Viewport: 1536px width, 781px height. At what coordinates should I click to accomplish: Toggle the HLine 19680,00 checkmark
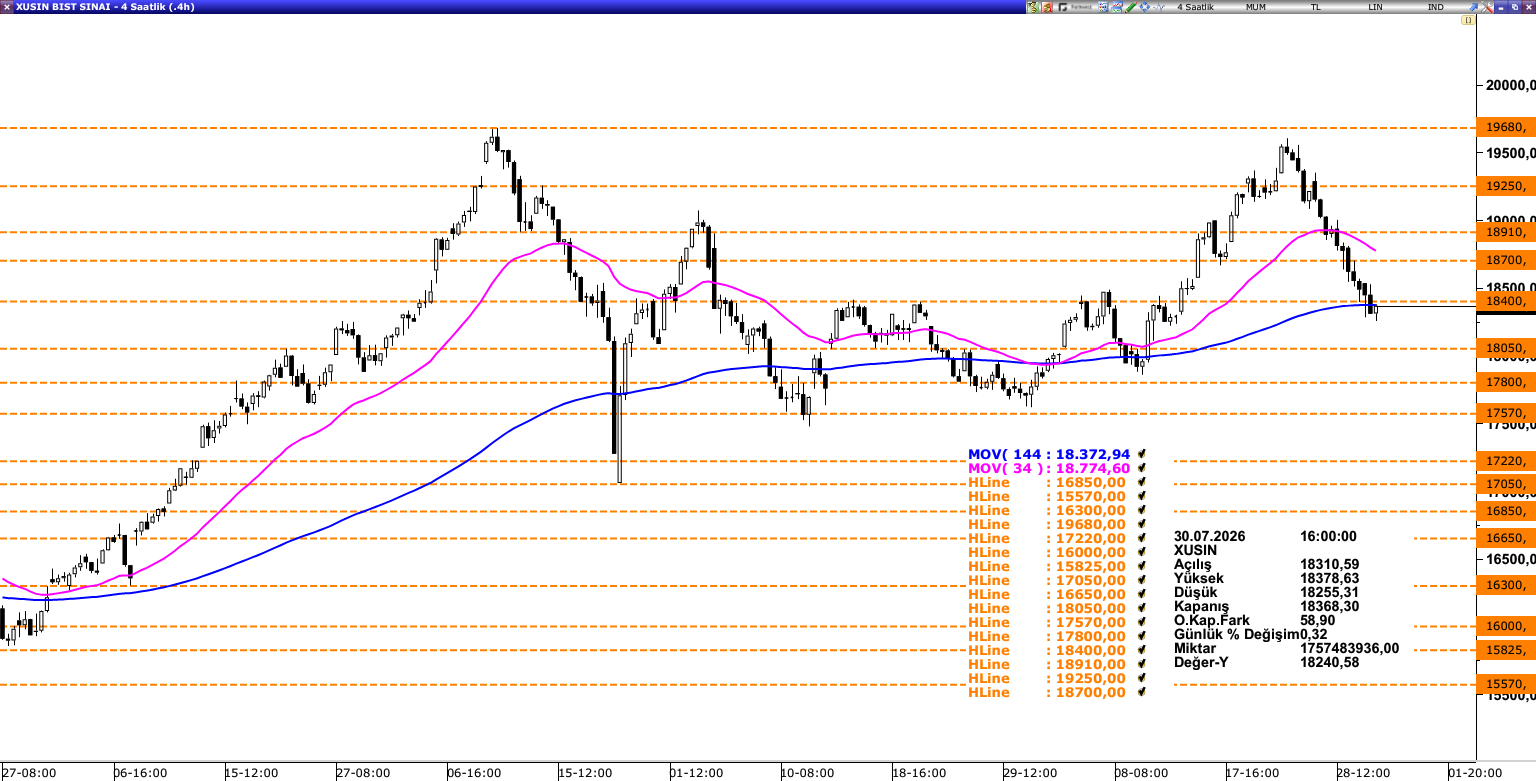click(1141, 524)
